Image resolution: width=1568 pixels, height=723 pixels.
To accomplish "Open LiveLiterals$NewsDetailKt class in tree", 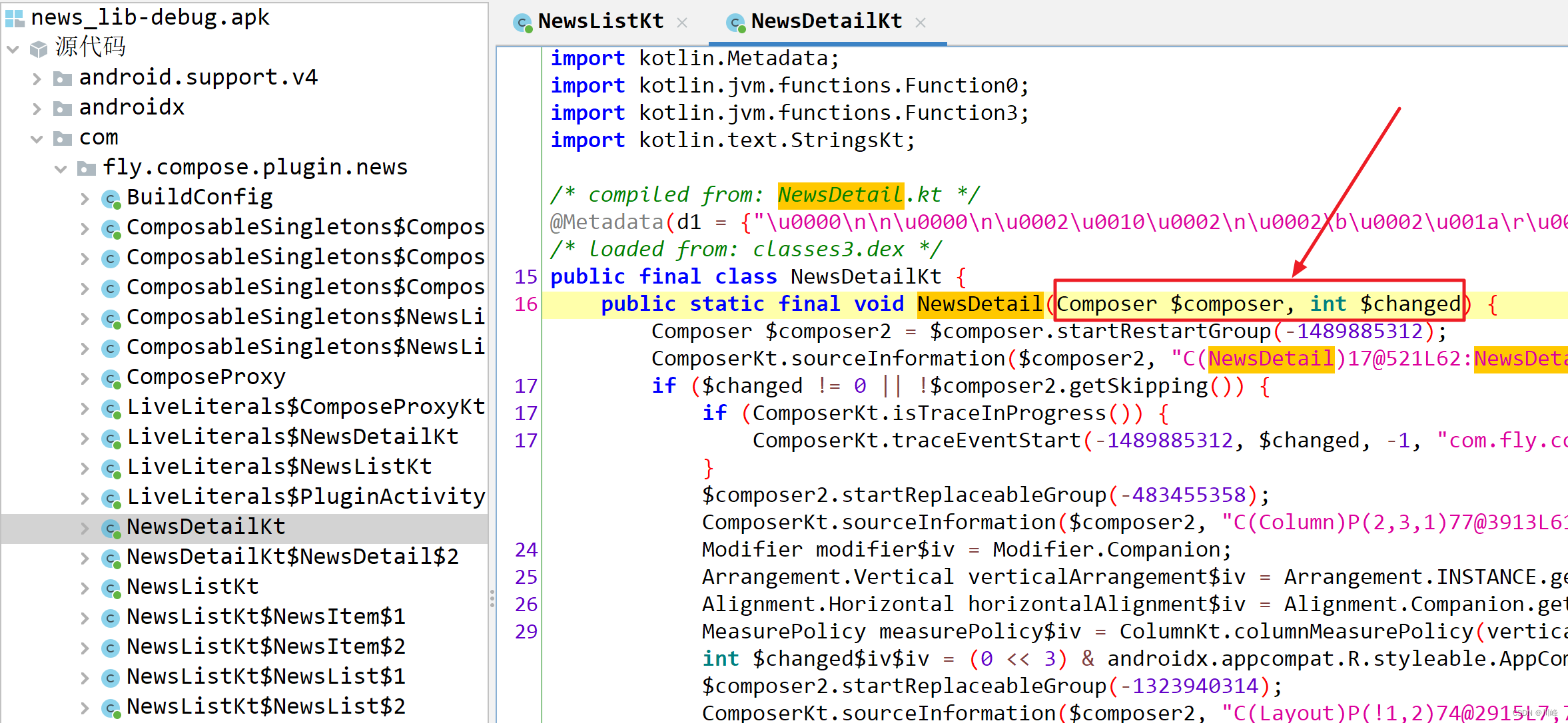I will [x=292, y=437].
